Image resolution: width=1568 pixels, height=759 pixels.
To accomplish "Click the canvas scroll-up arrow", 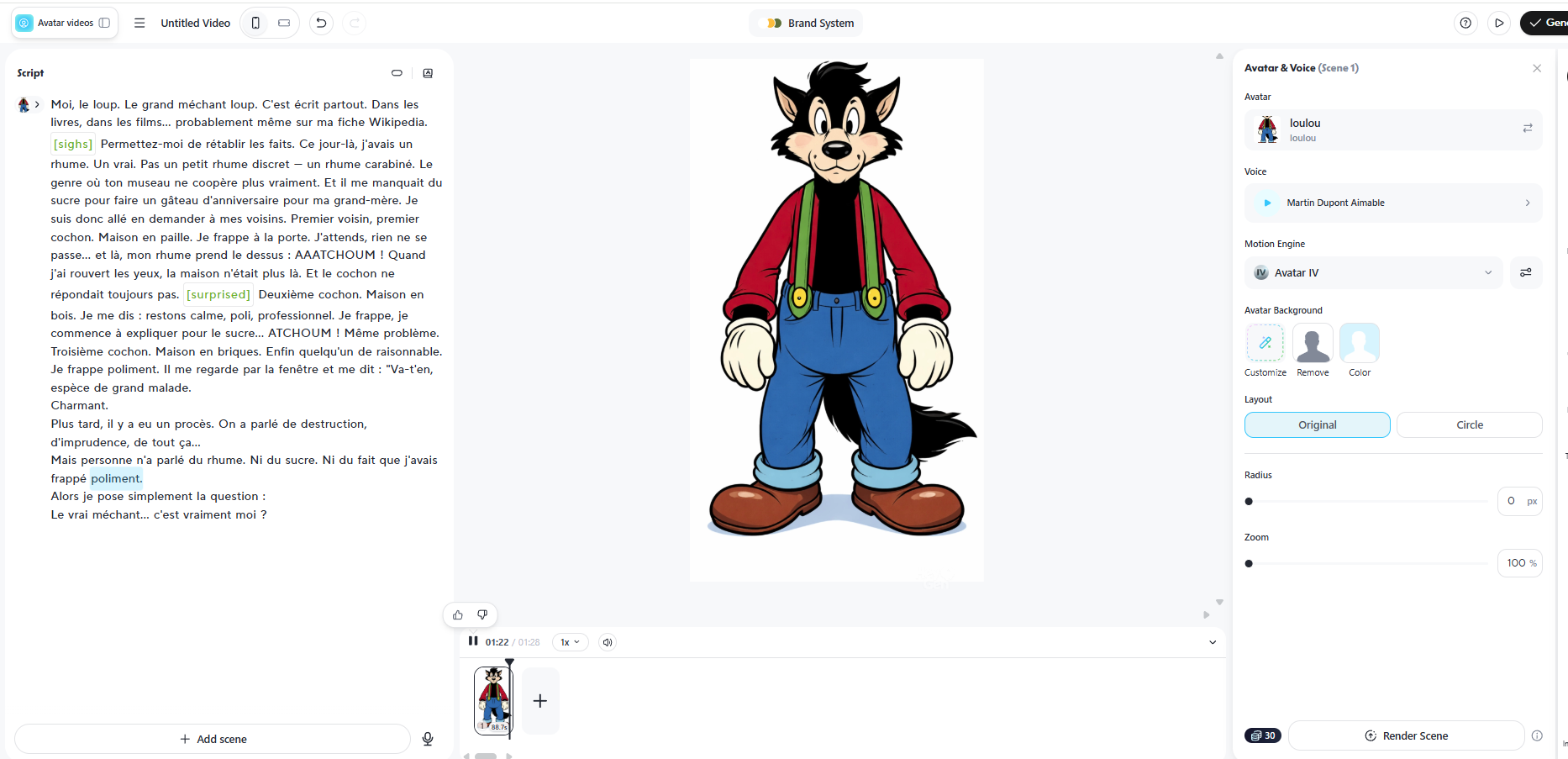I will click(x=1219, y=56).
